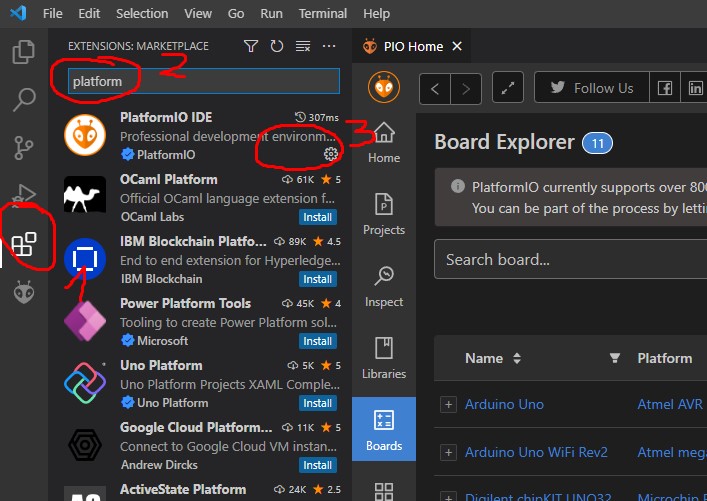Click the Search board input field

(x=570, y=259)
